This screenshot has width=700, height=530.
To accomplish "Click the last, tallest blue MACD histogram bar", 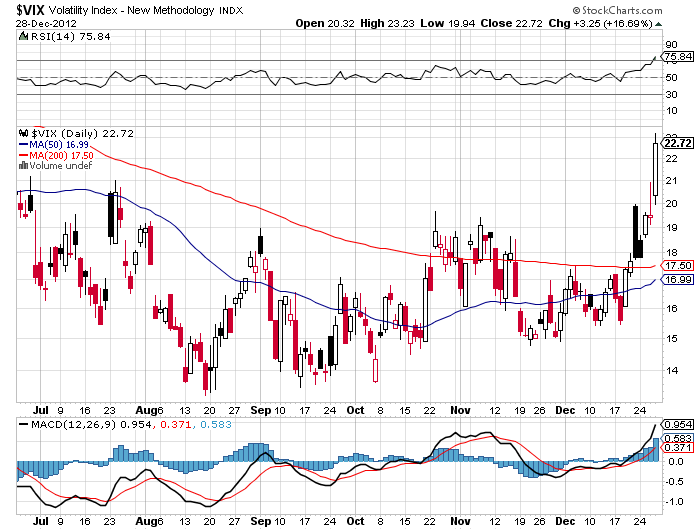I will point(656,450).
